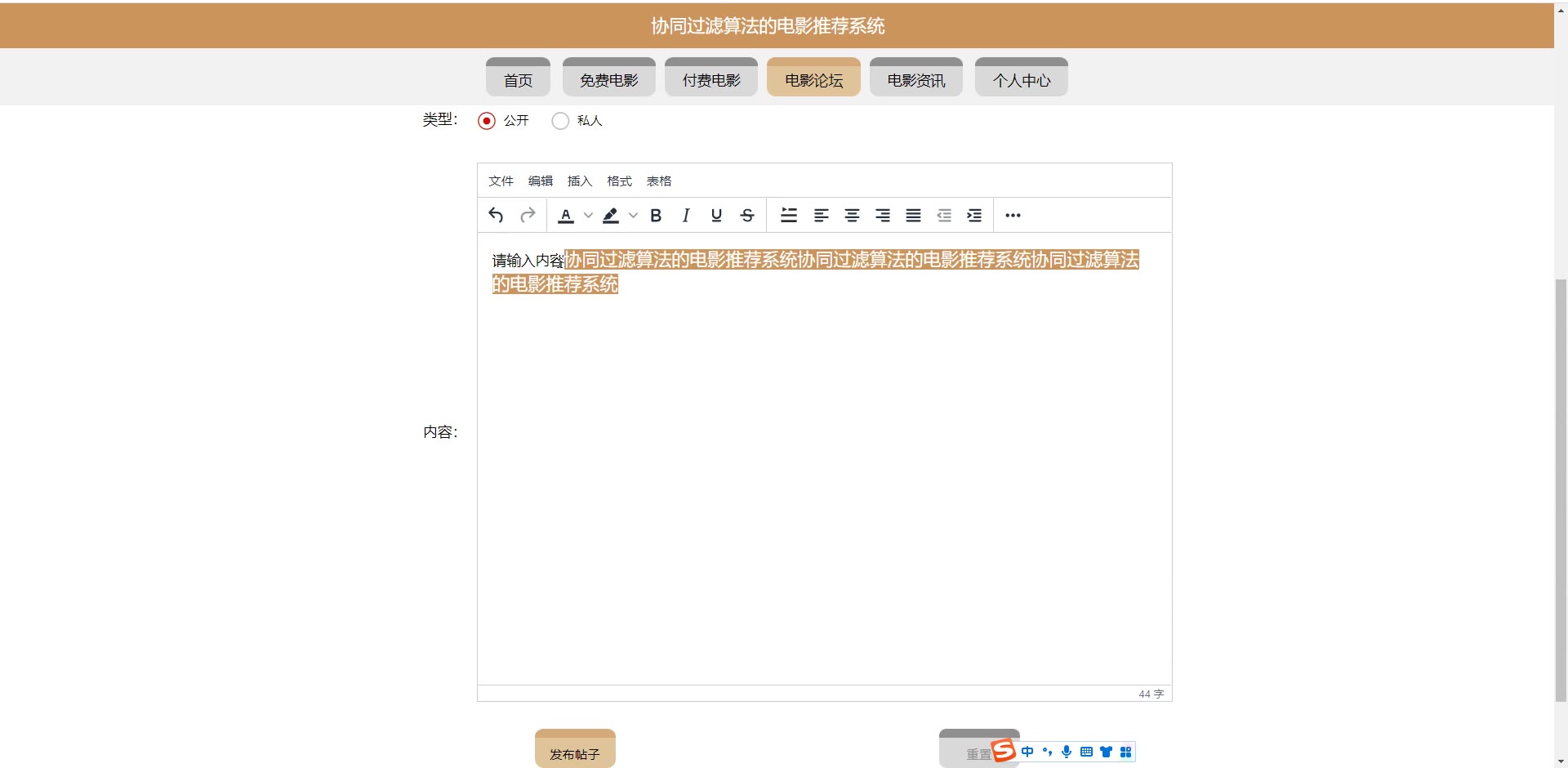Toggle underline formatting

[716, 215]
